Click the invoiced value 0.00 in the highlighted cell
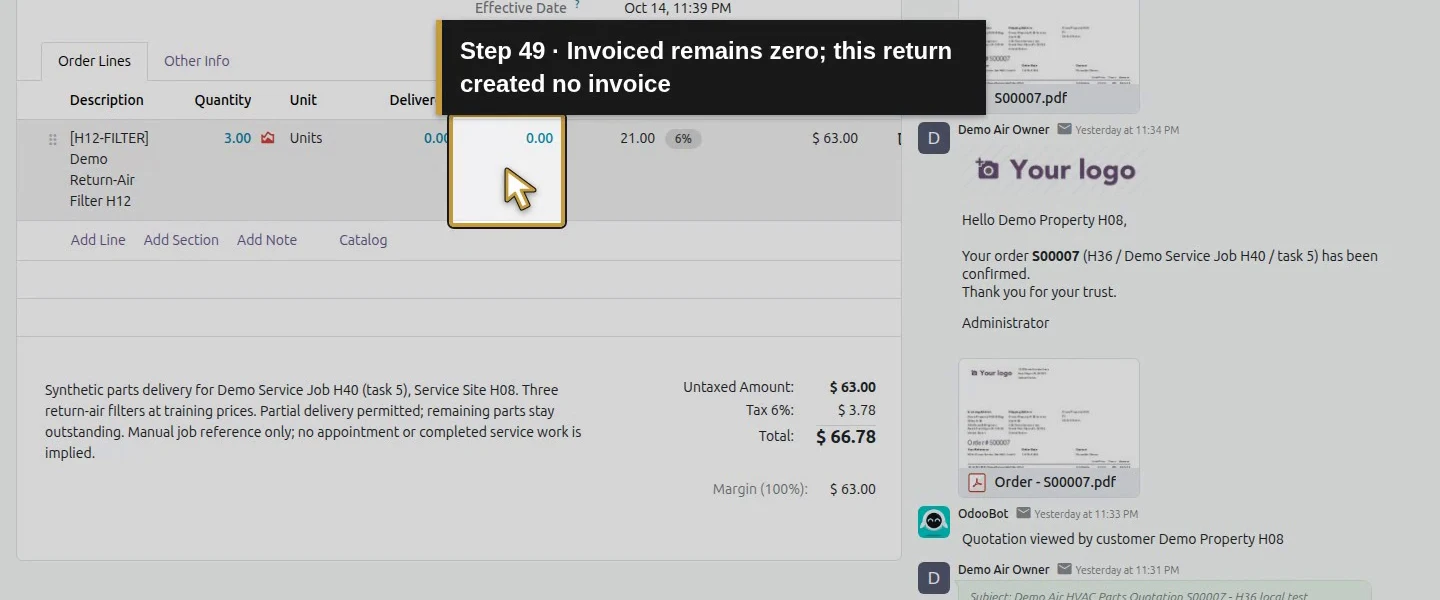This screenshot has height=600, width=1440. (539, 138)
